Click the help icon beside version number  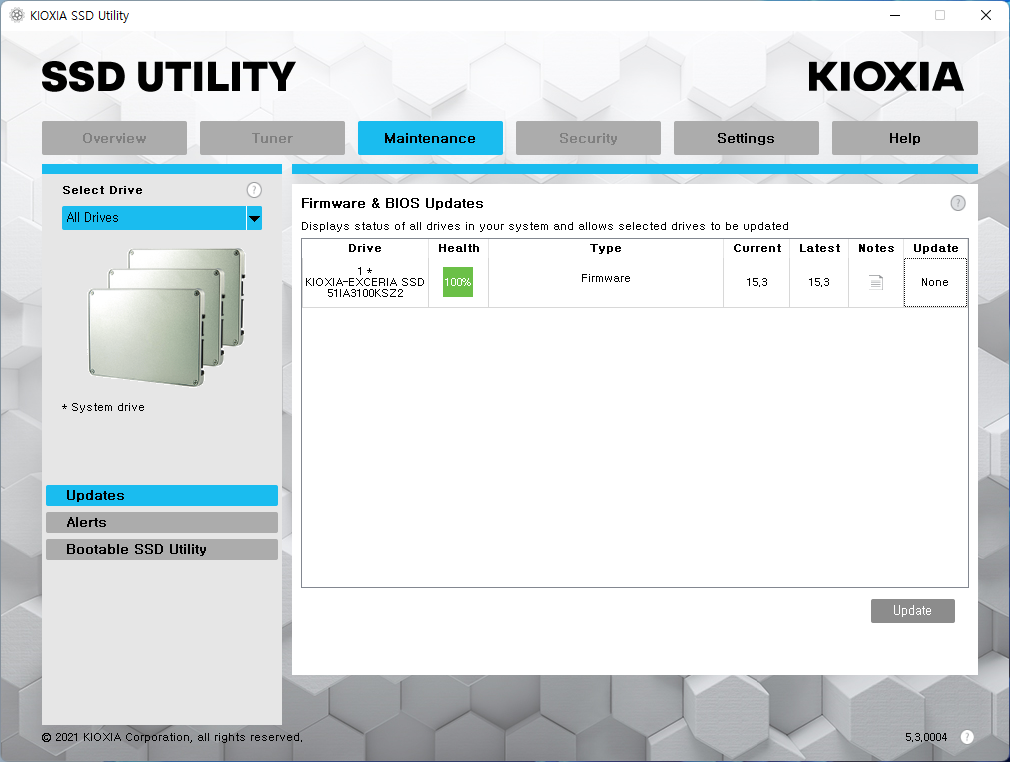[967, 737]
